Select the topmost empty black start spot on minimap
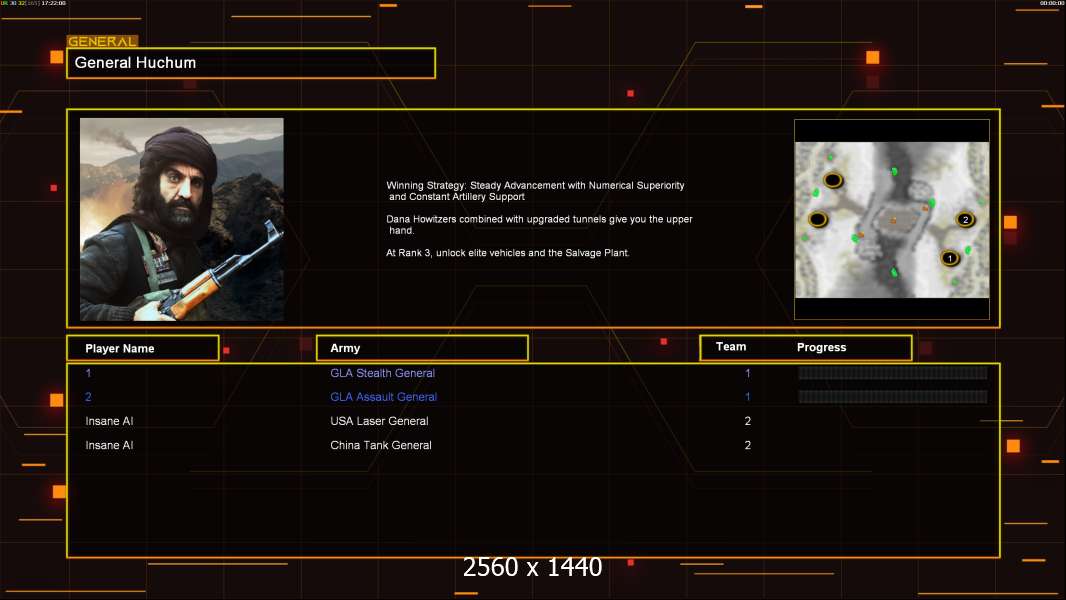The height and width of the screenshot is (600, 1066). click(833, 180)
